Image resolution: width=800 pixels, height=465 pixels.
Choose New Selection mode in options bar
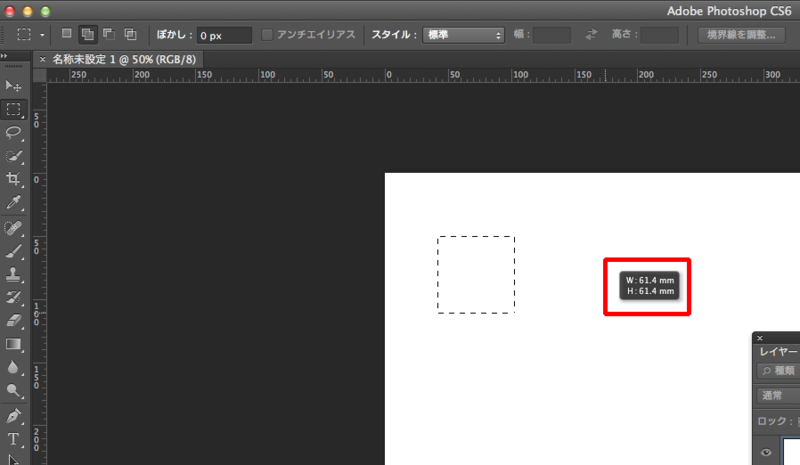(66, 34)
